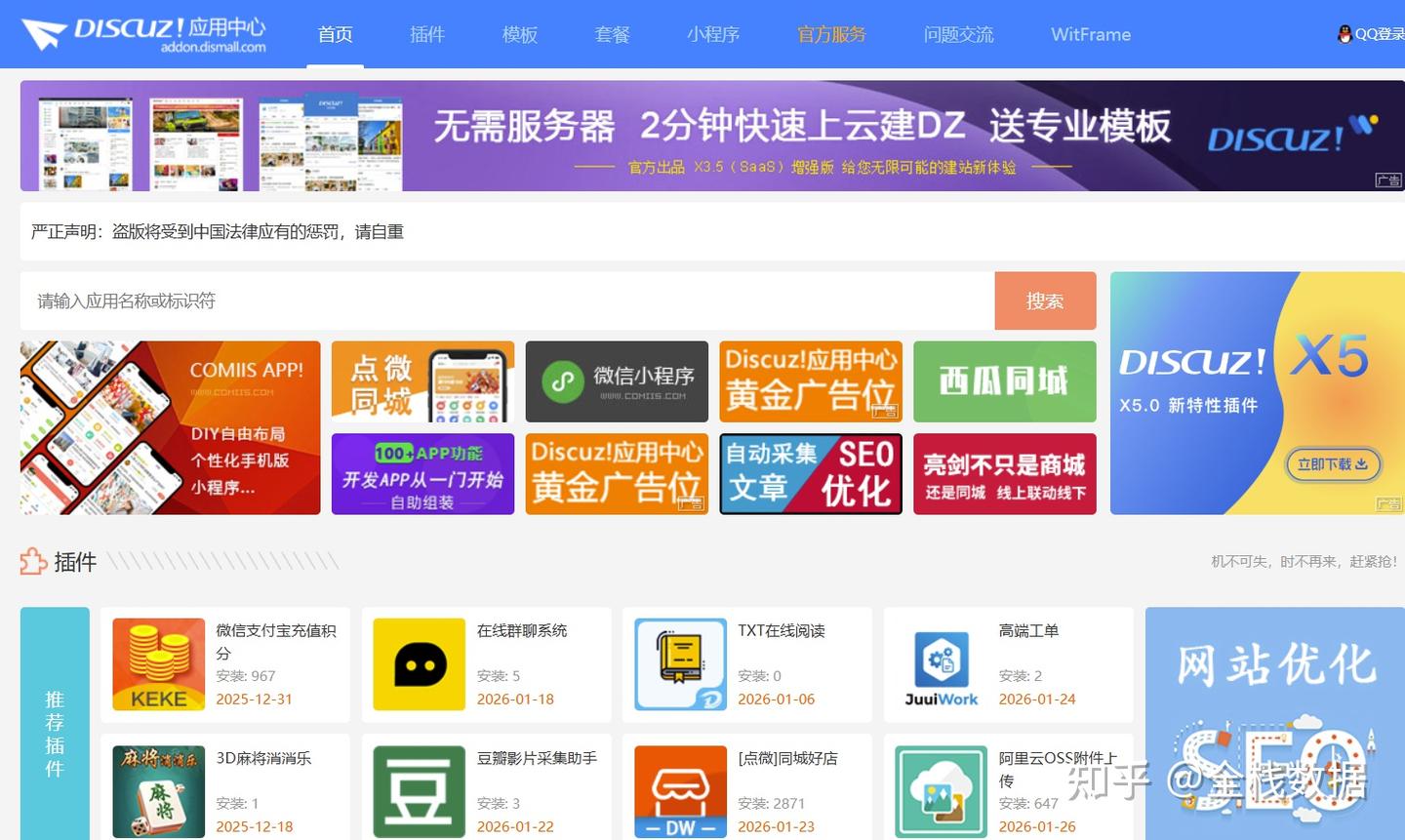Open the 在线群聊系统 title link
This screenshot has height=840, width=1405.
point(522,631)
